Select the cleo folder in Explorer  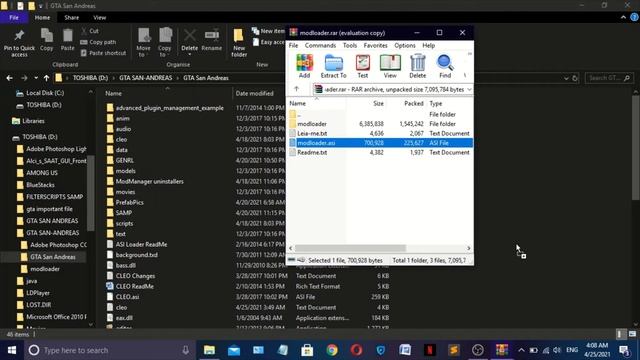(121, 140)
